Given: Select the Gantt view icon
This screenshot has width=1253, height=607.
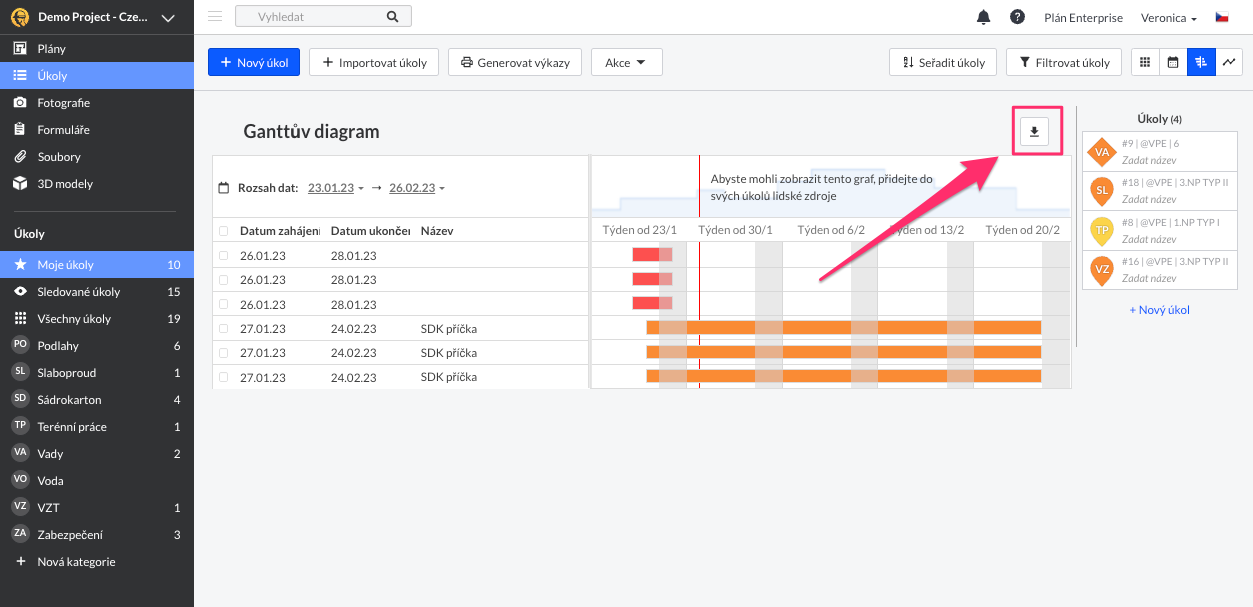Looking at the screenshot, I should pos(1201,62).
